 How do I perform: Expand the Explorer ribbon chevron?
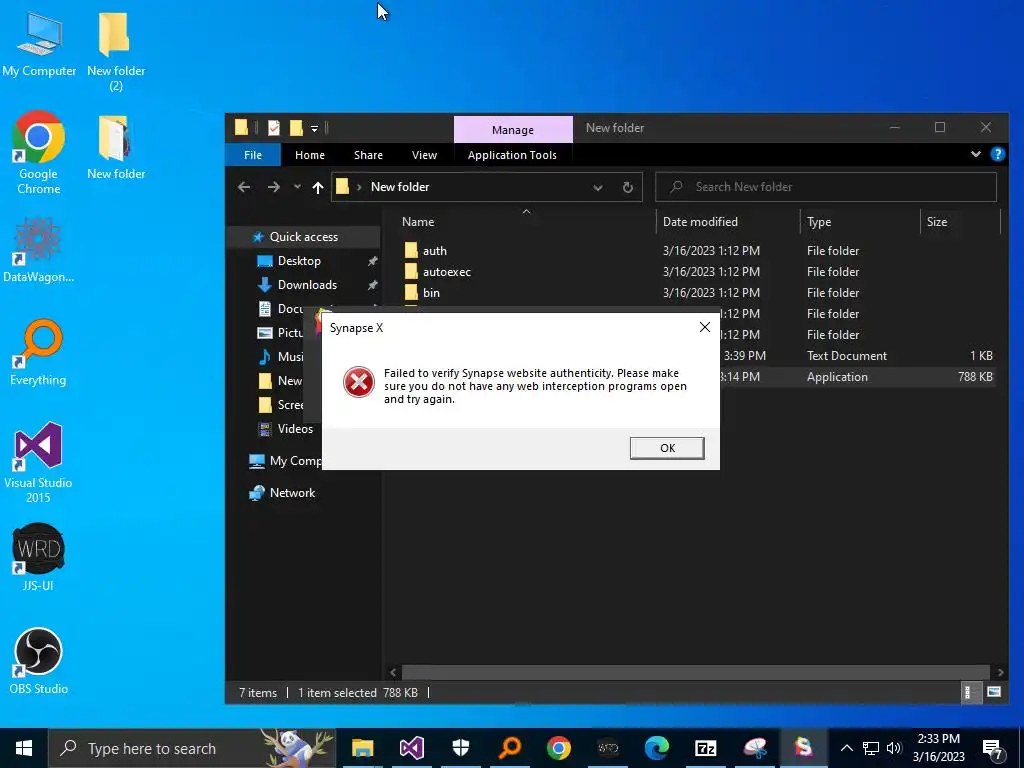(976, 154)
